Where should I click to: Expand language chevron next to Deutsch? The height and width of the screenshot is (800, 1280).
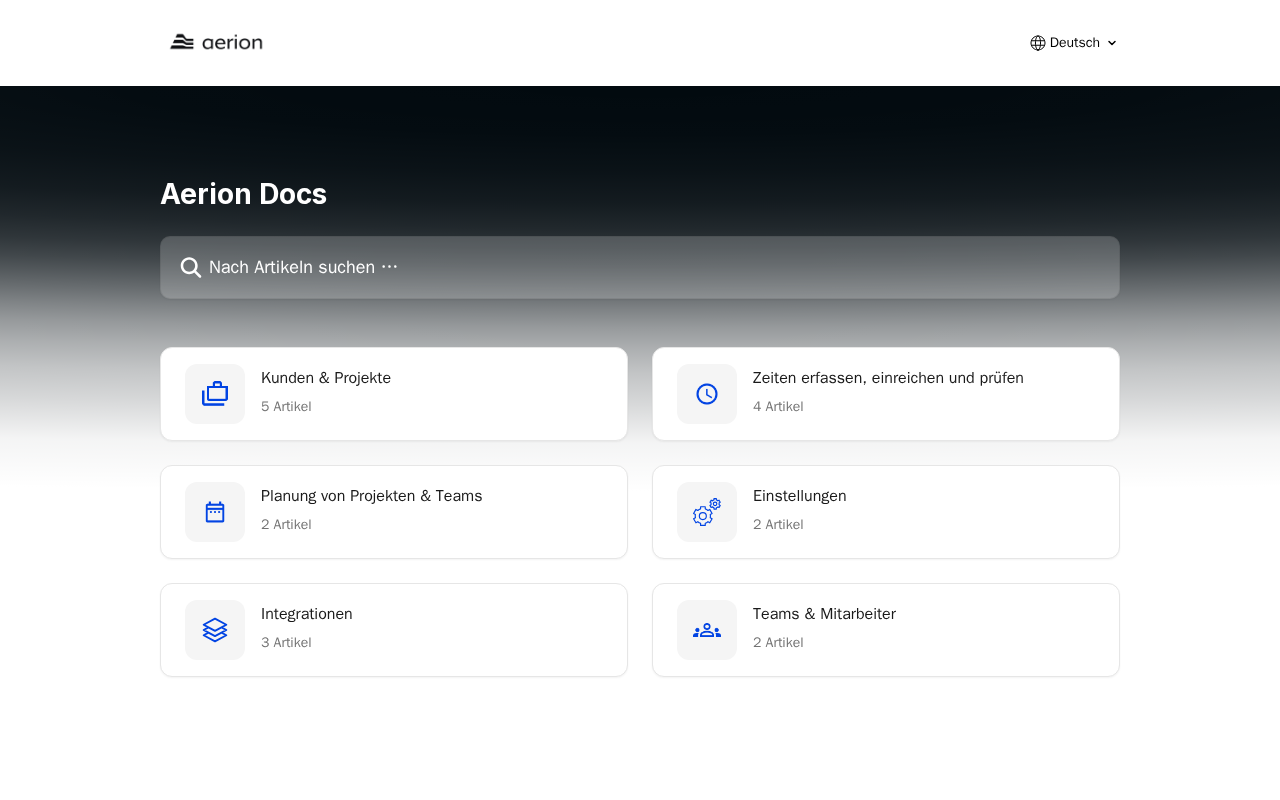tap(1112, 43)
